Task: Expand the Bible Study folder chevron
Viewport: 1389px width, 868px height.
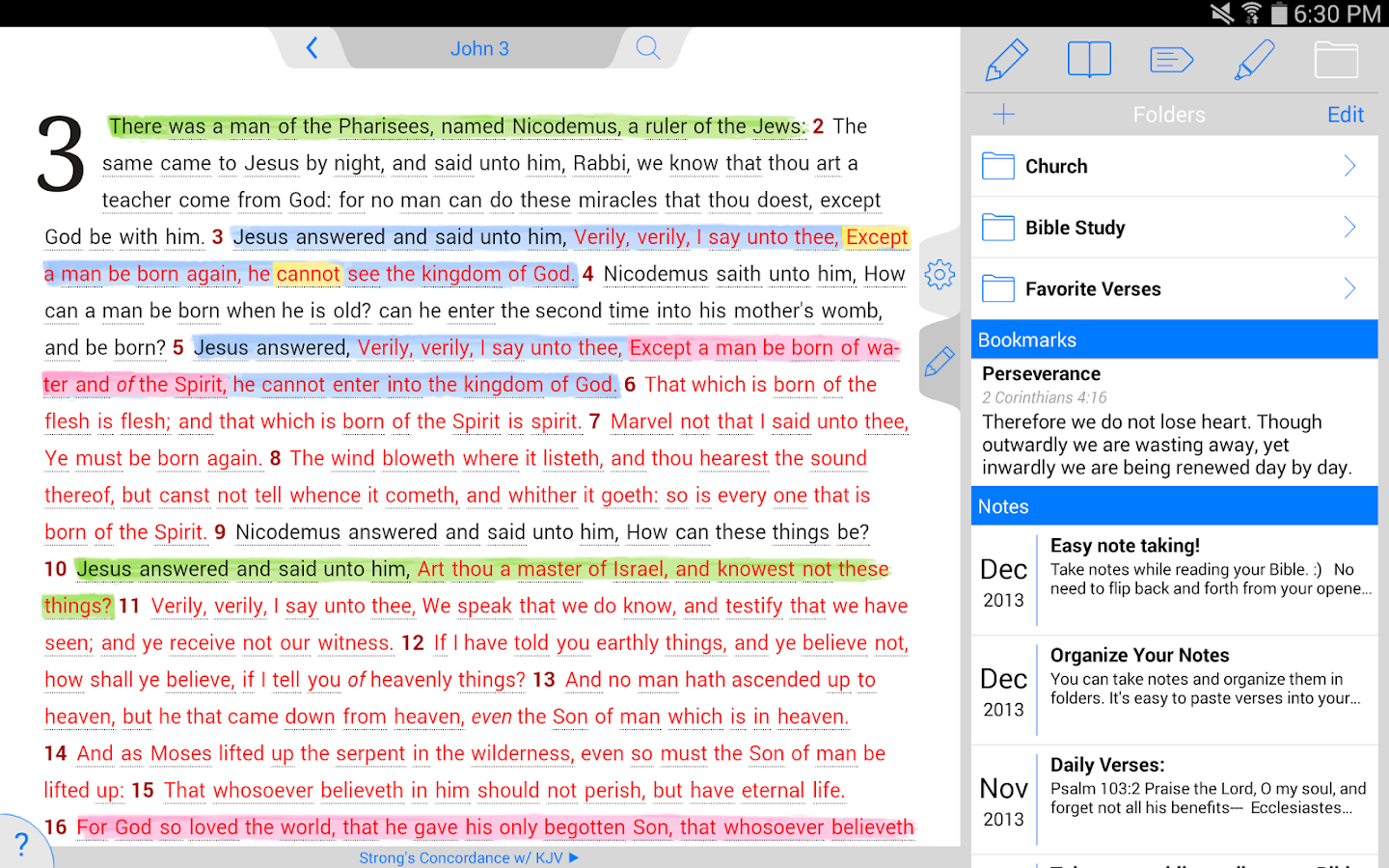Action: pos(1349,228)
